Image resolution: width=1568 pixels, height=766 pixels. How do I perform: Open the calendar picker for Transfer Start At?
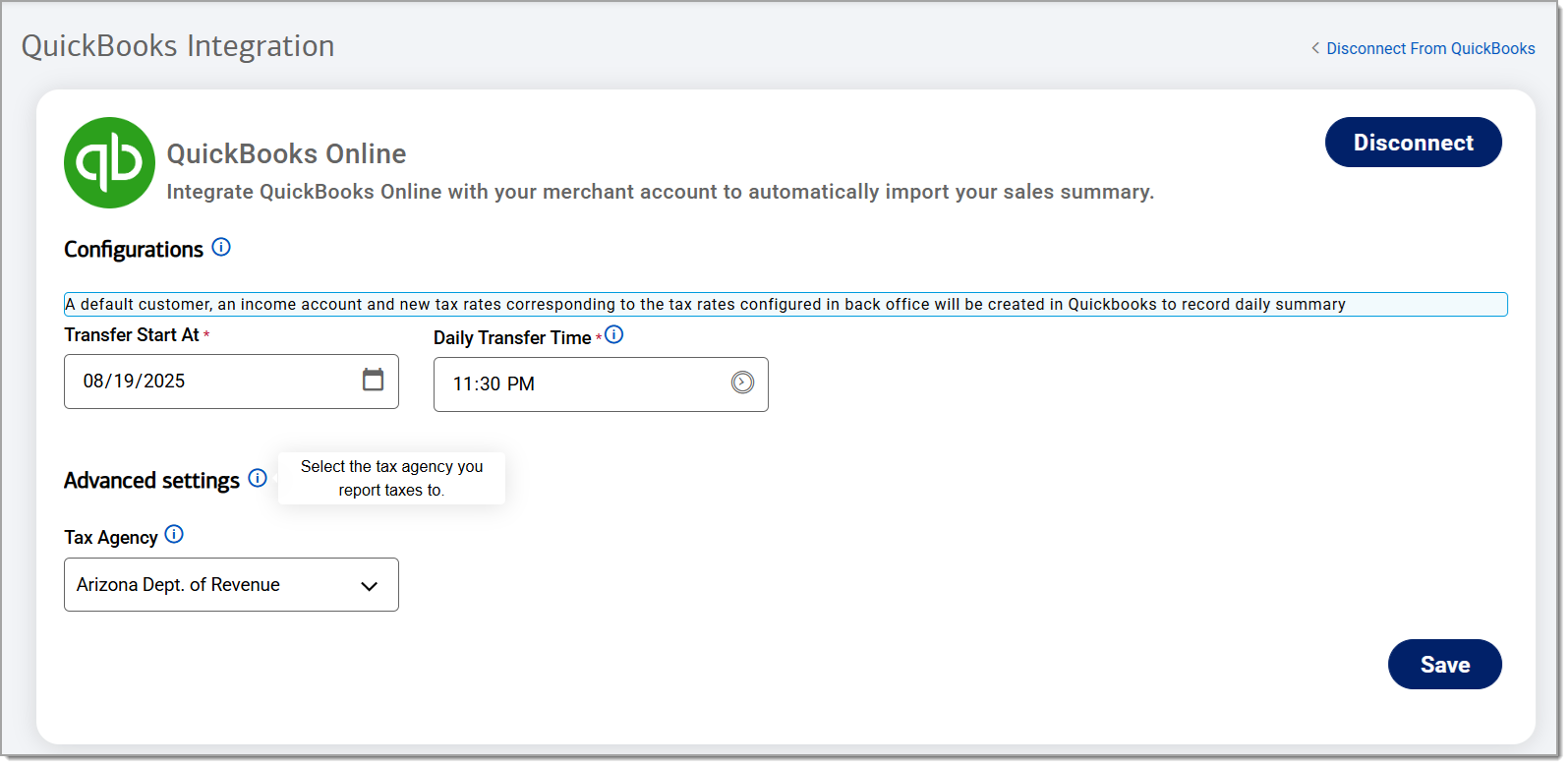pyautogui.click(x=373, y=380)
